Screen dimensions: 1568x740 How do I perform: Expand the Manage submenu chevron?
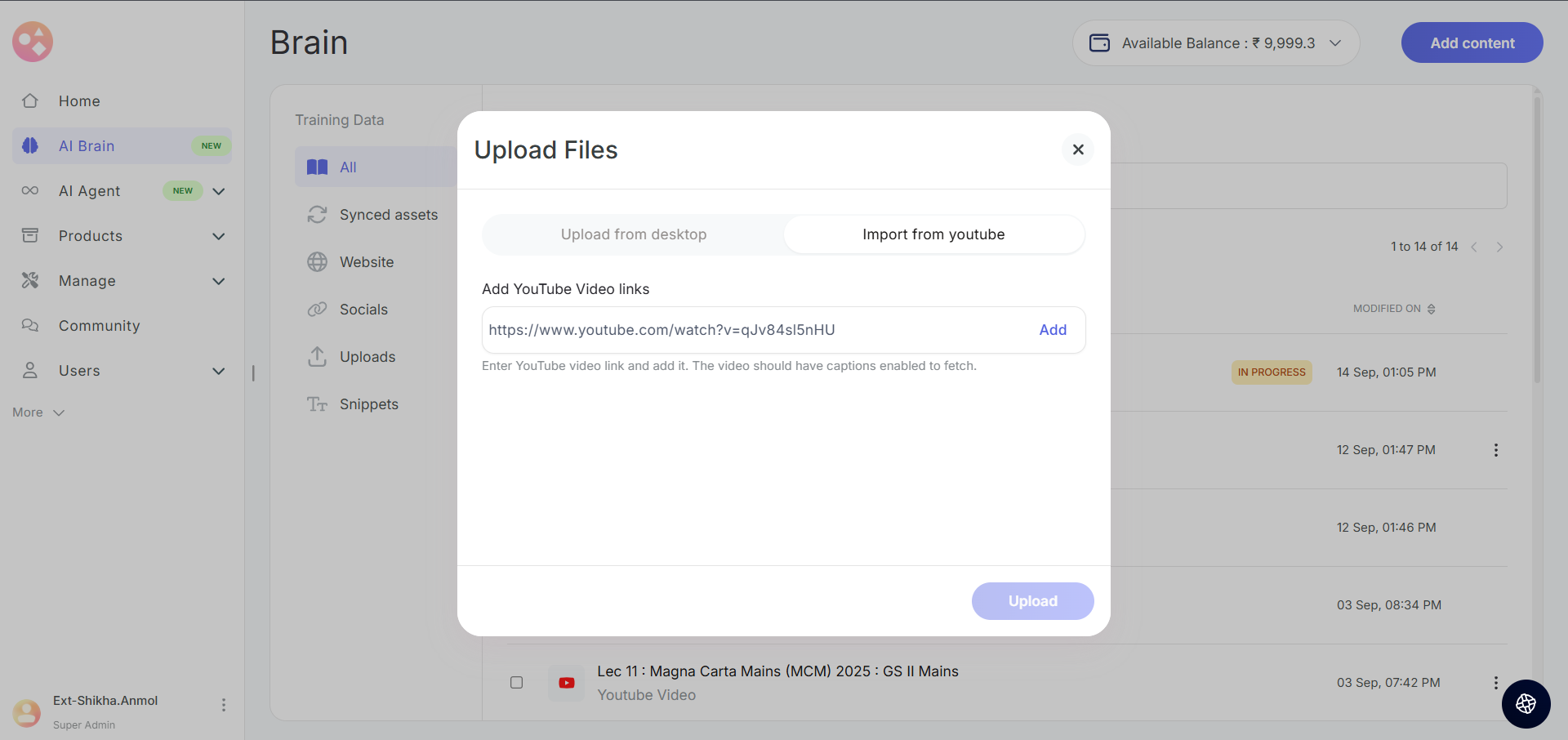[219, 281]
